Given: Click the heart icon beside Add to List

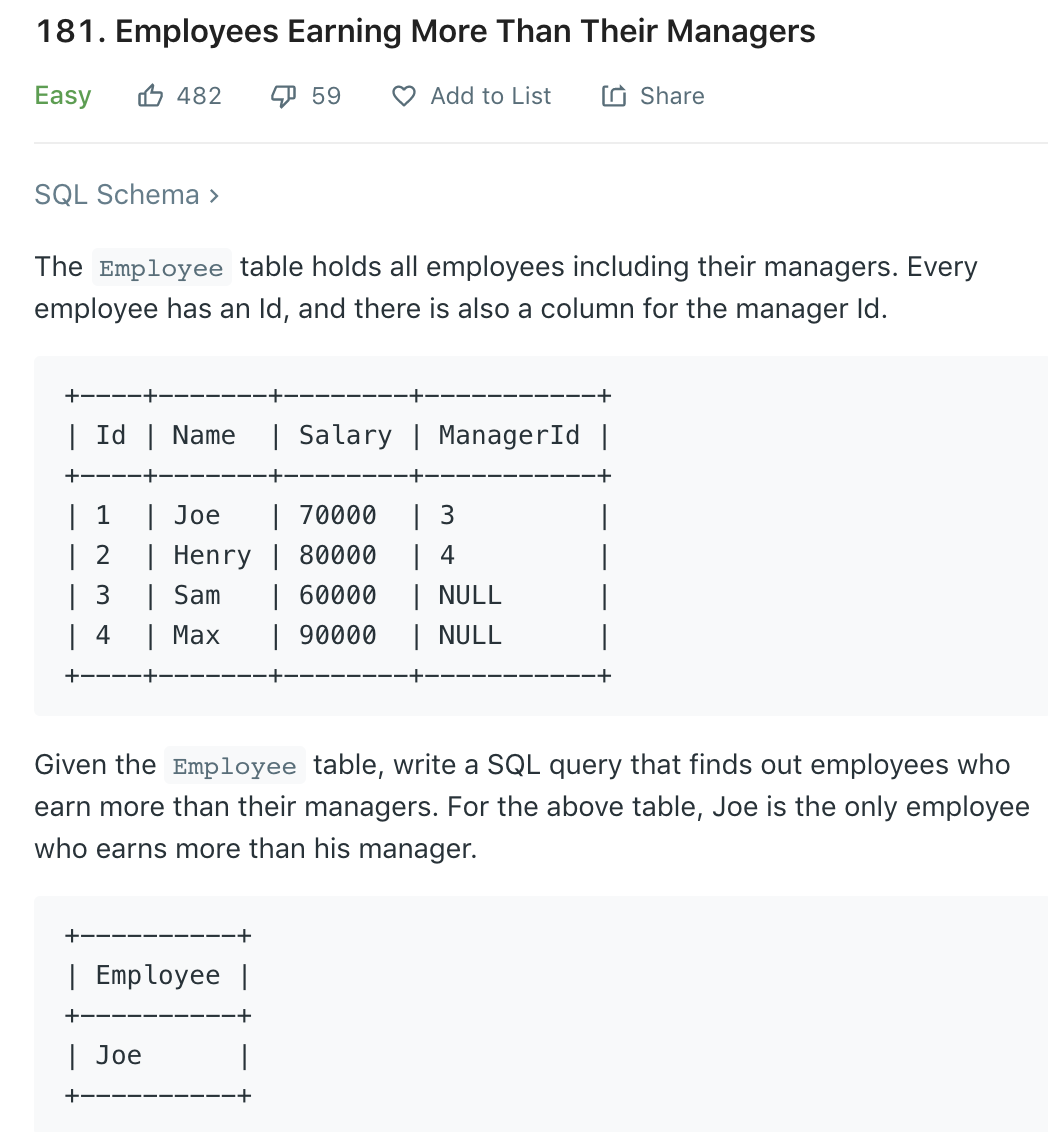Looking at the screenshot, I should click(x=403, y=96).
